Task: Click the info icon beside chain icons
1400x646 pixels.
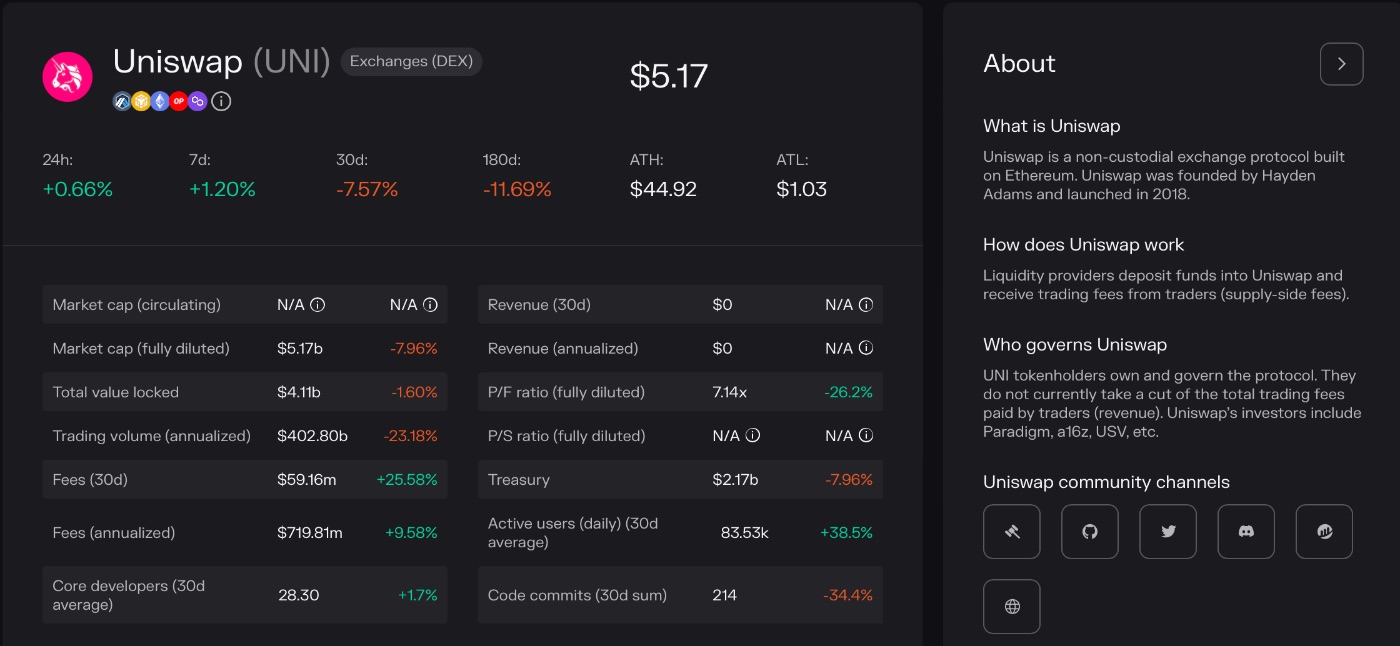Action: (x=222, y=101)
